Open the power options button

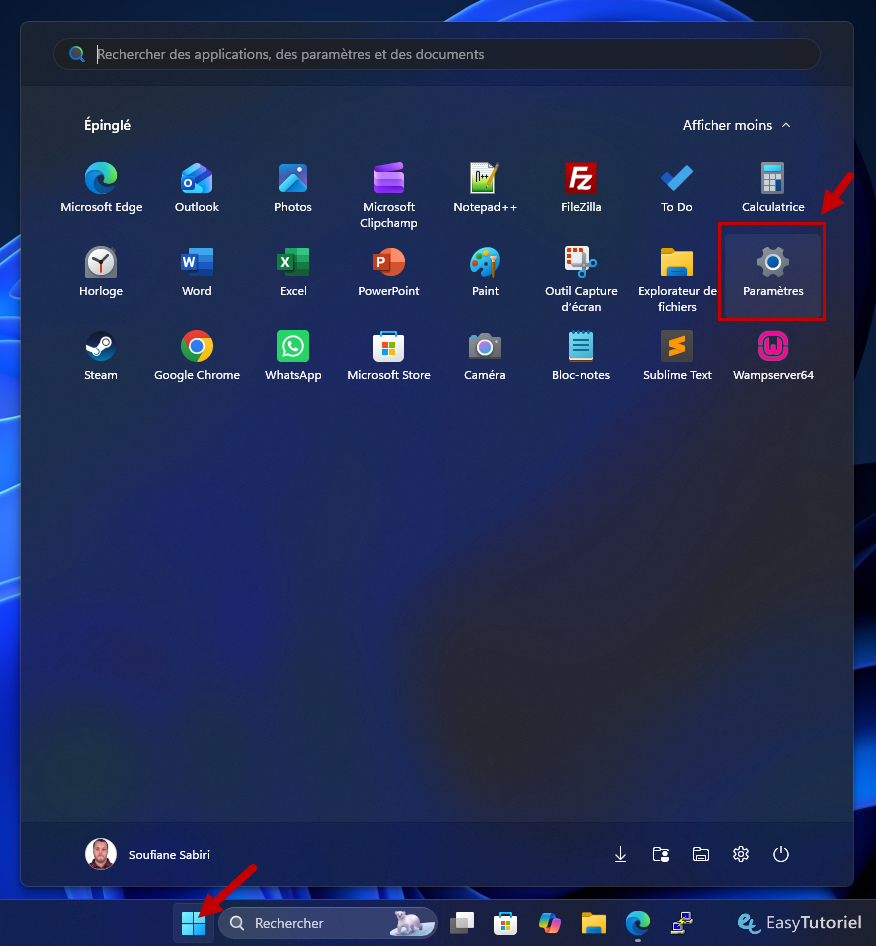(781, 854)
